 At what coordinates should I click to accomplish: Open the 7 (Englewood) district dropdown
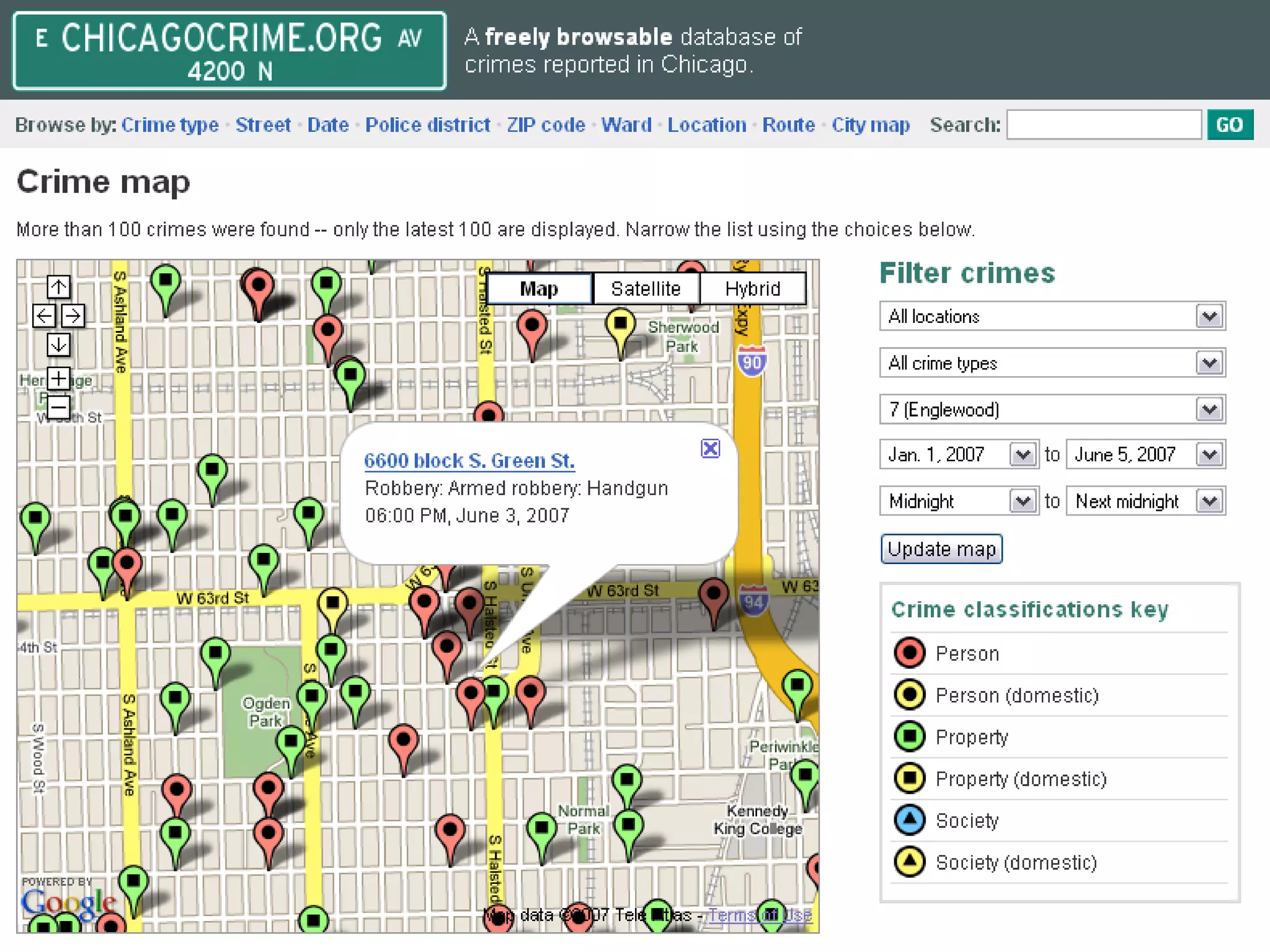pos(1052,410)
